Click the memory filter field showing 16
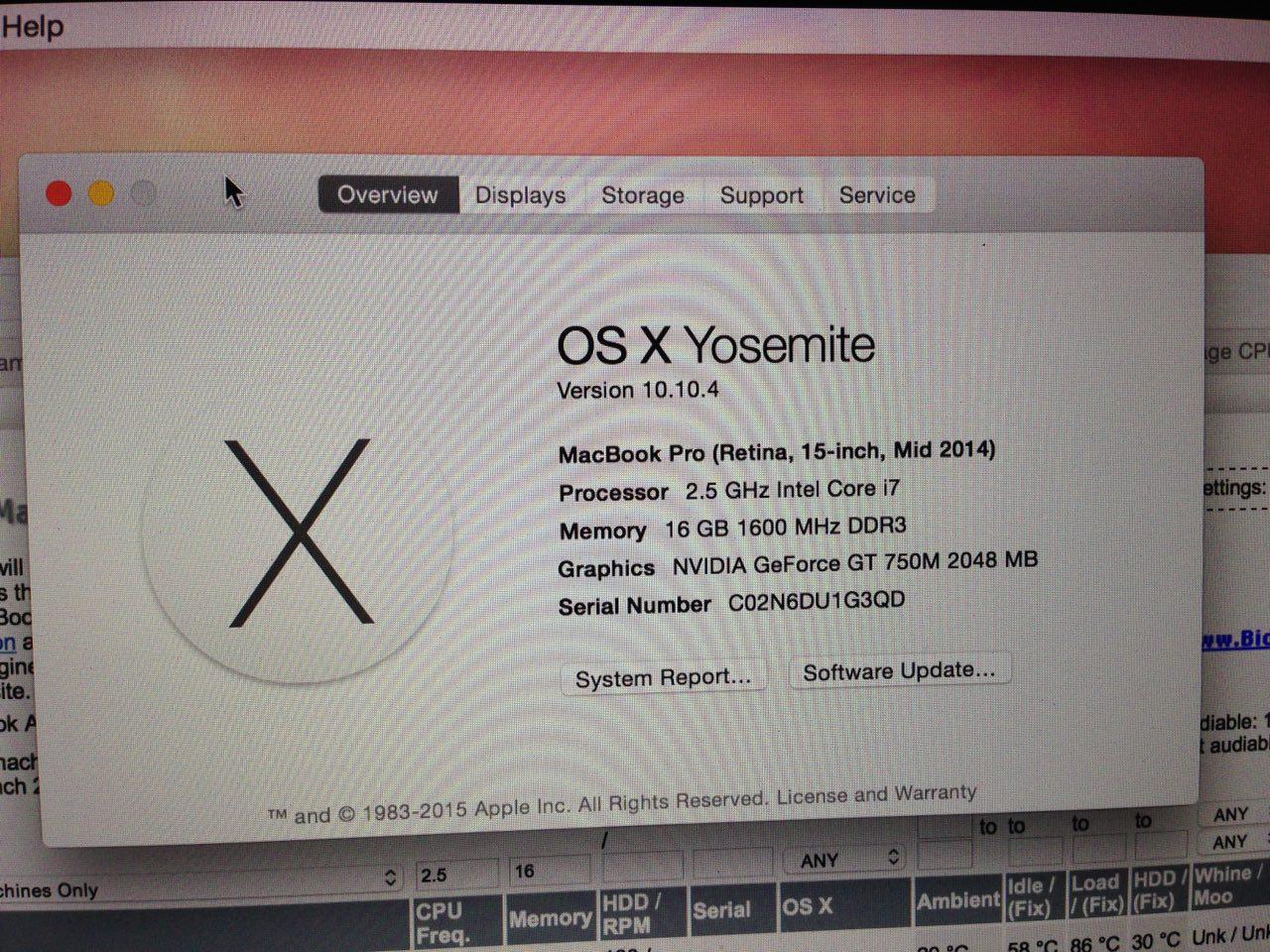 click(x=549, y=871)
